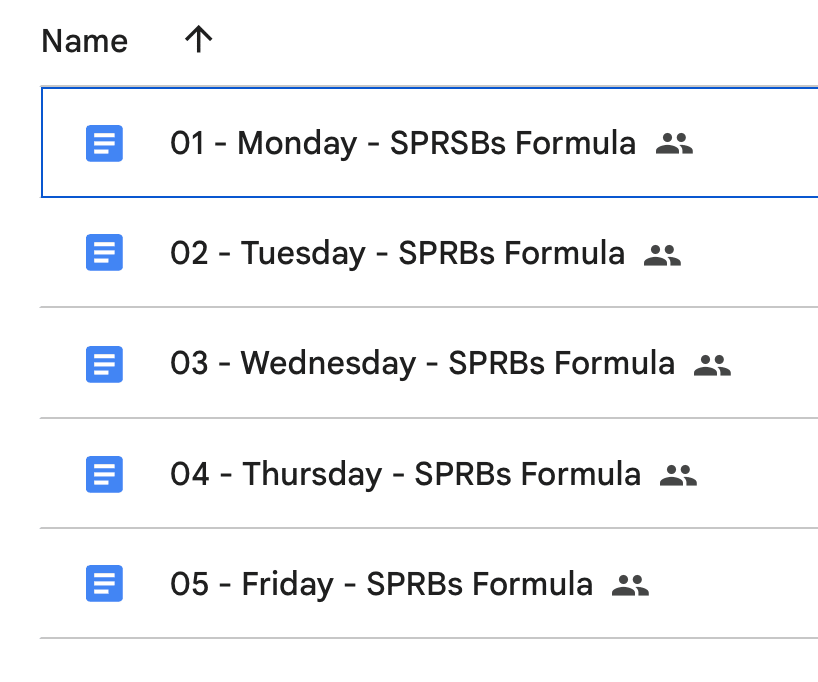Viewport: 818px width, 682px height.
Task: Click the shared icon next to Tuesday file
Action: (x=663, y=255)
